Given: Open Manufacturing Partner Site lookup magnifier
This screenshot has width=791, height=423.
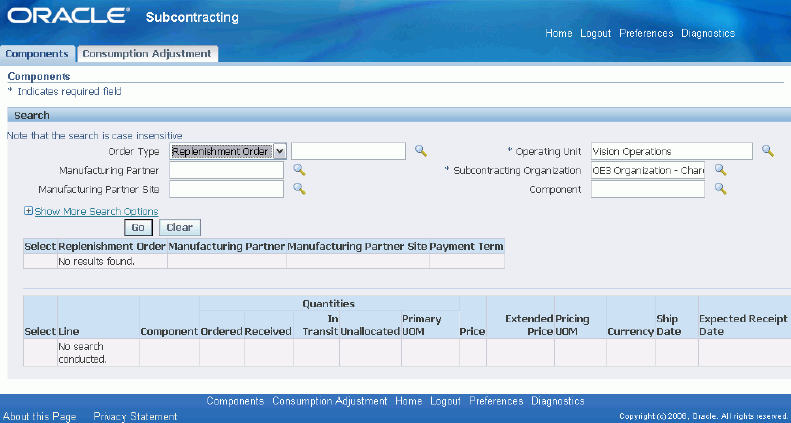Looking at the screenshot, I should (x=300, y=189).
